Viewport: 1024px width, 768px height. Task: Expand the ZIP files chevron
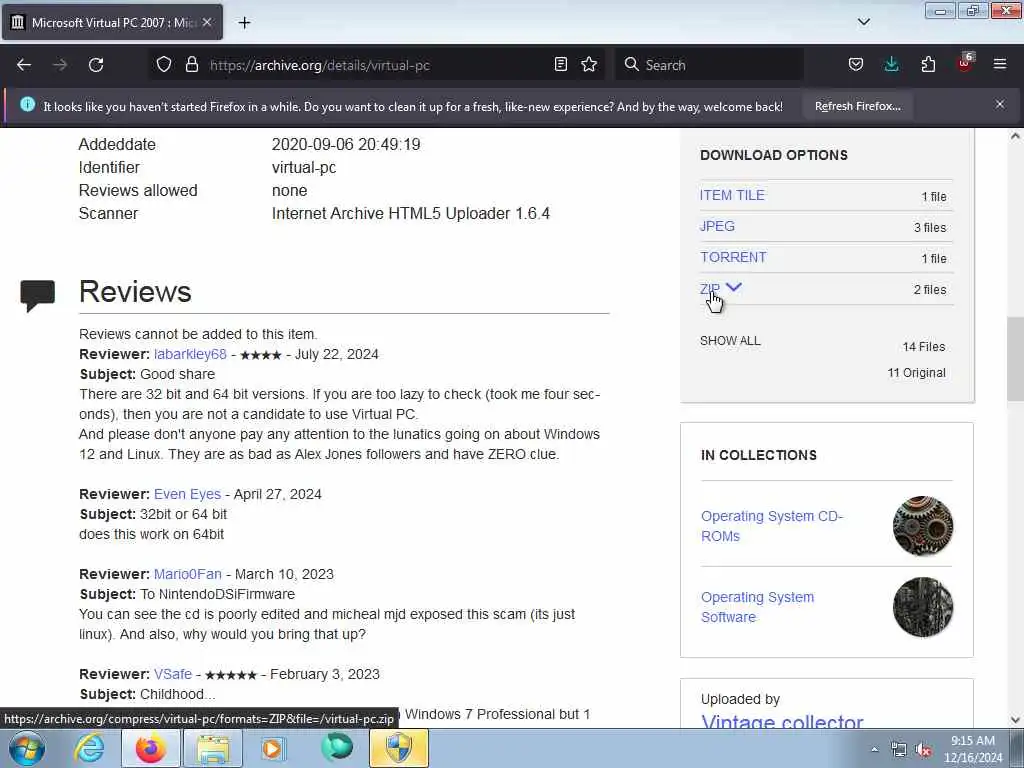pyautogui.click(x=734, y=287)
